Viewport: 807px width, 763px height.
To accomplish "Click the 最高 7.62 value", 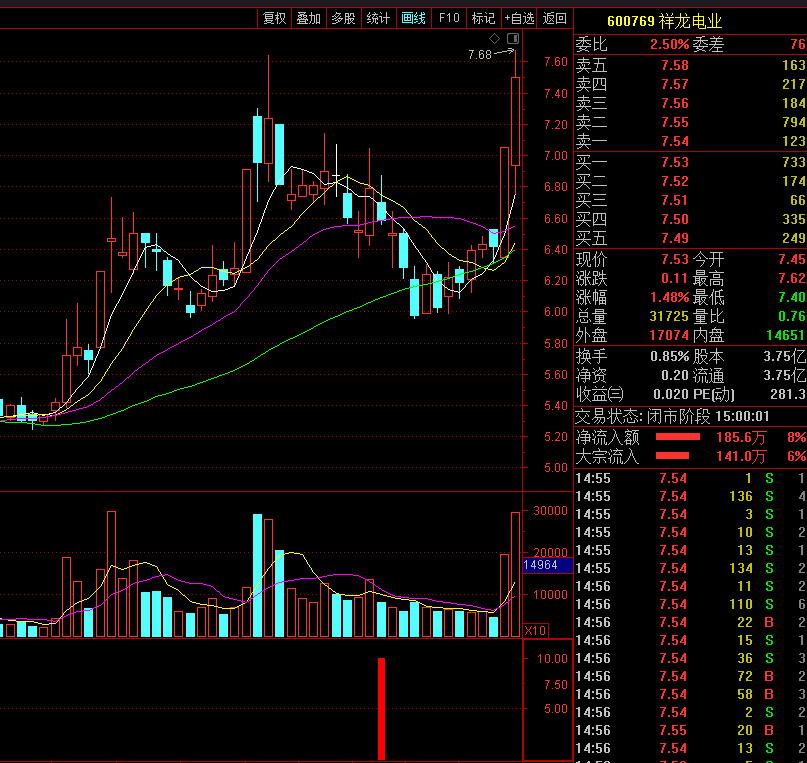I will (792, 278).
